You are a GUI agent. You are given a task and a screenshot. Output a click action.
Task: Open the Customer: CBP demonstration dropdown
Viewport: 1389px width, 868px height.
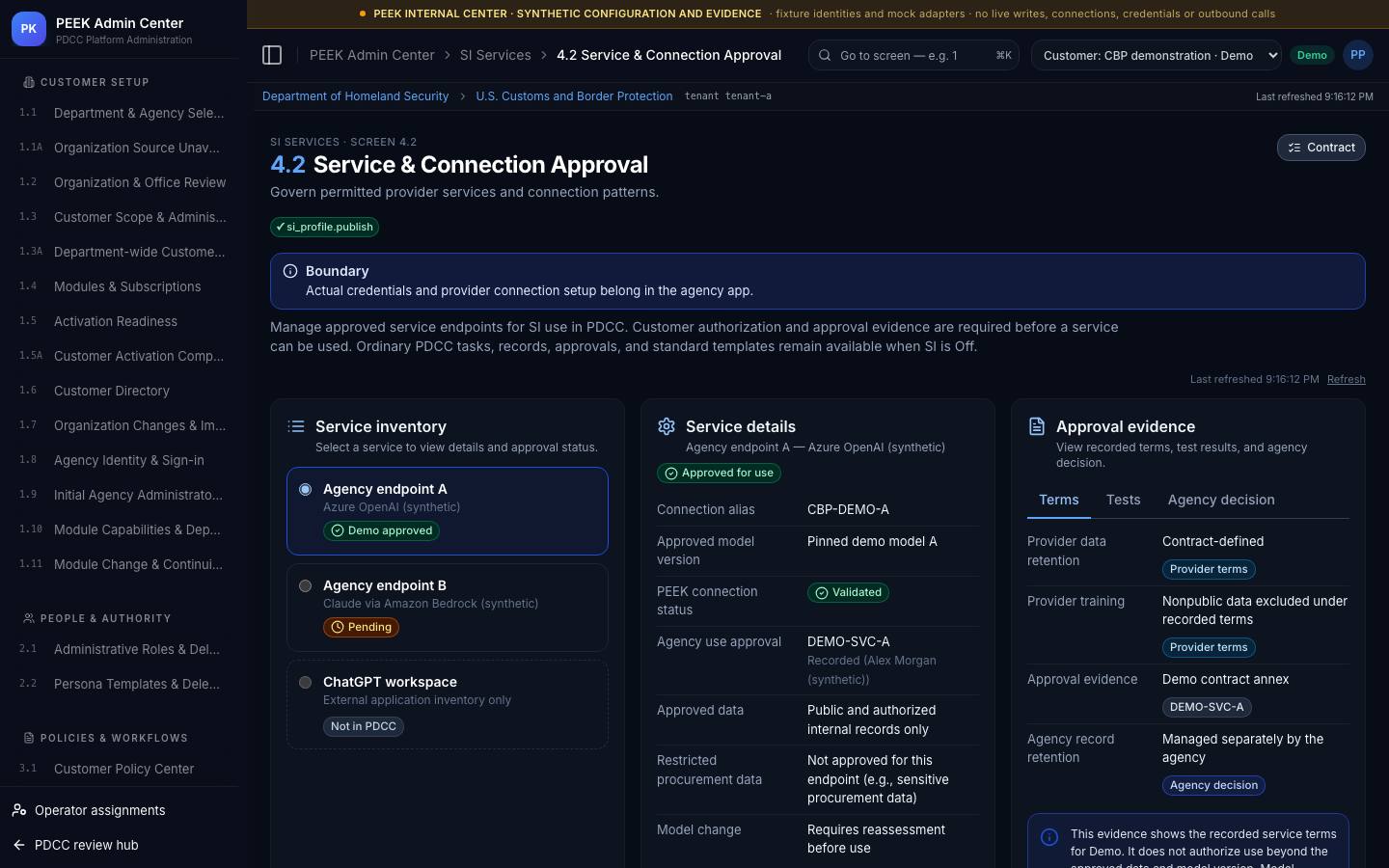[x=1157, y=55]
